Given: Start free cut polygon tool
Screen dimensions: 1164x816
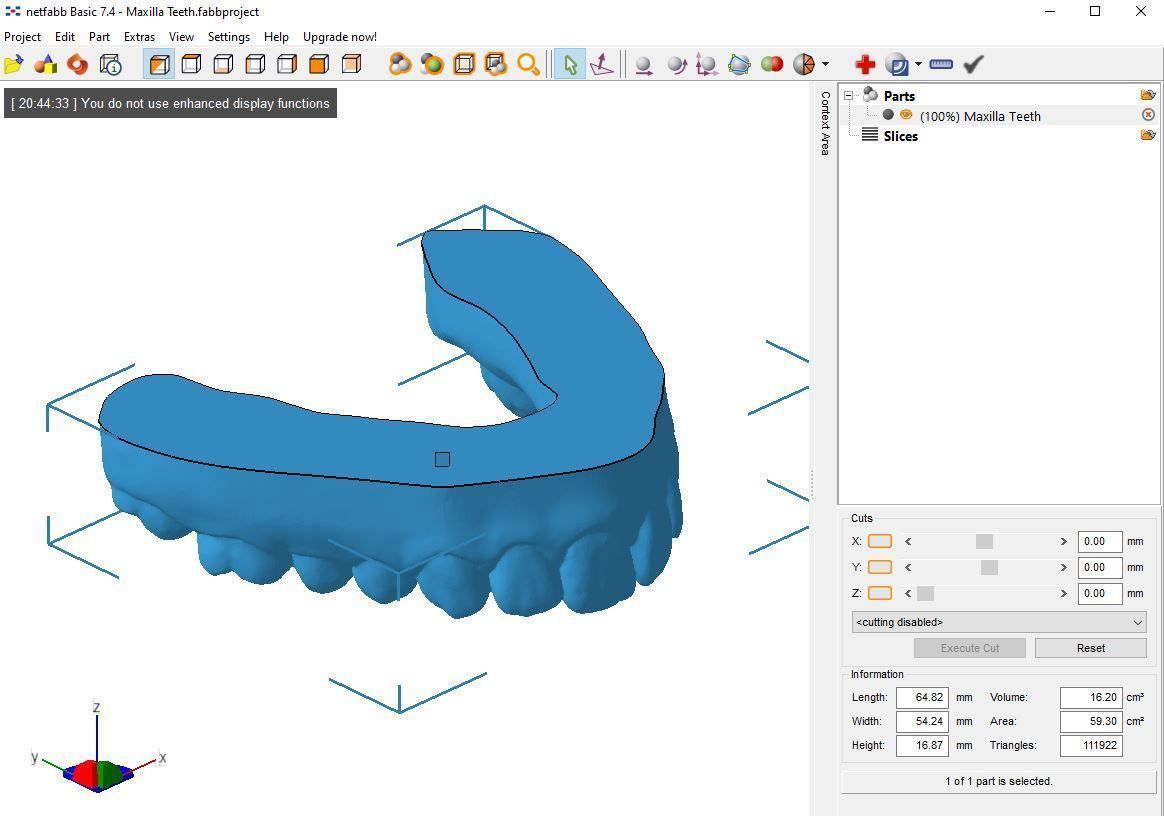Looking at the screenshot, I should point(739,65).
